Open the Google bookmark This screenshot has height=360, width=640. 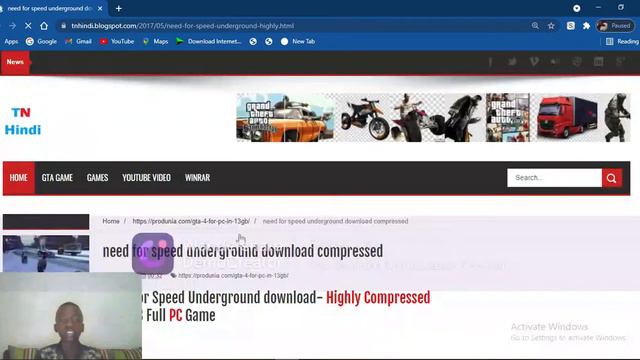point(41,41)
